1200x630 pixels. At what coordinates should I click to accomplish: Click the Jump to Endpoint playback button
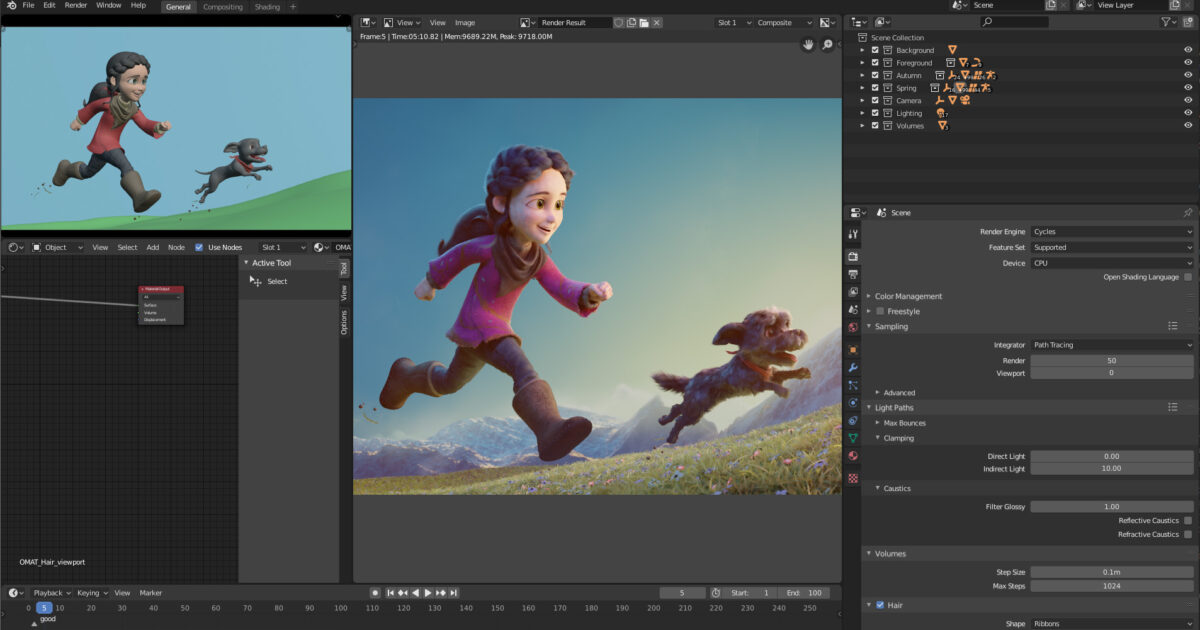455,592
